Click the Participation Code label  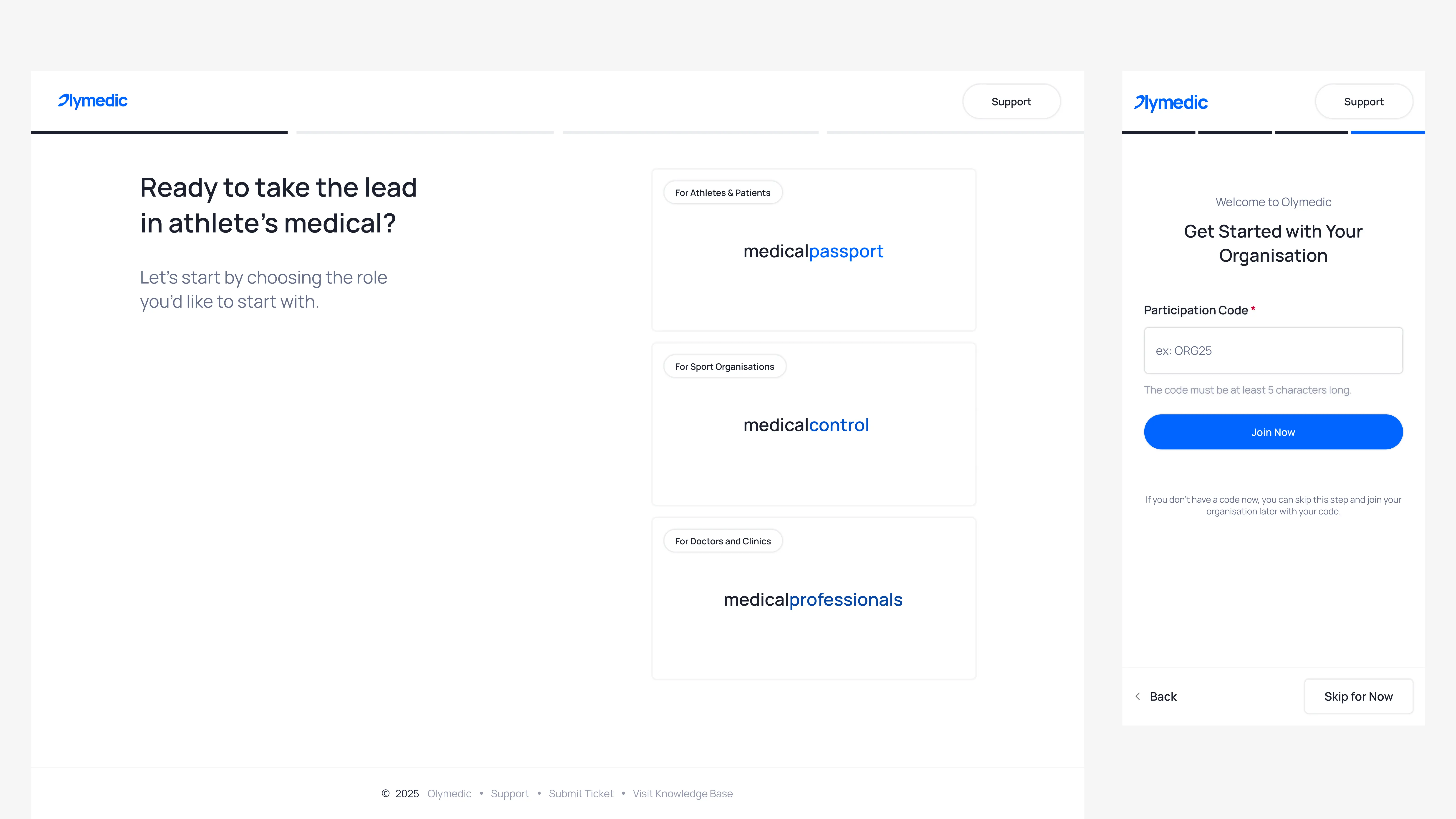pos(1196,310)
